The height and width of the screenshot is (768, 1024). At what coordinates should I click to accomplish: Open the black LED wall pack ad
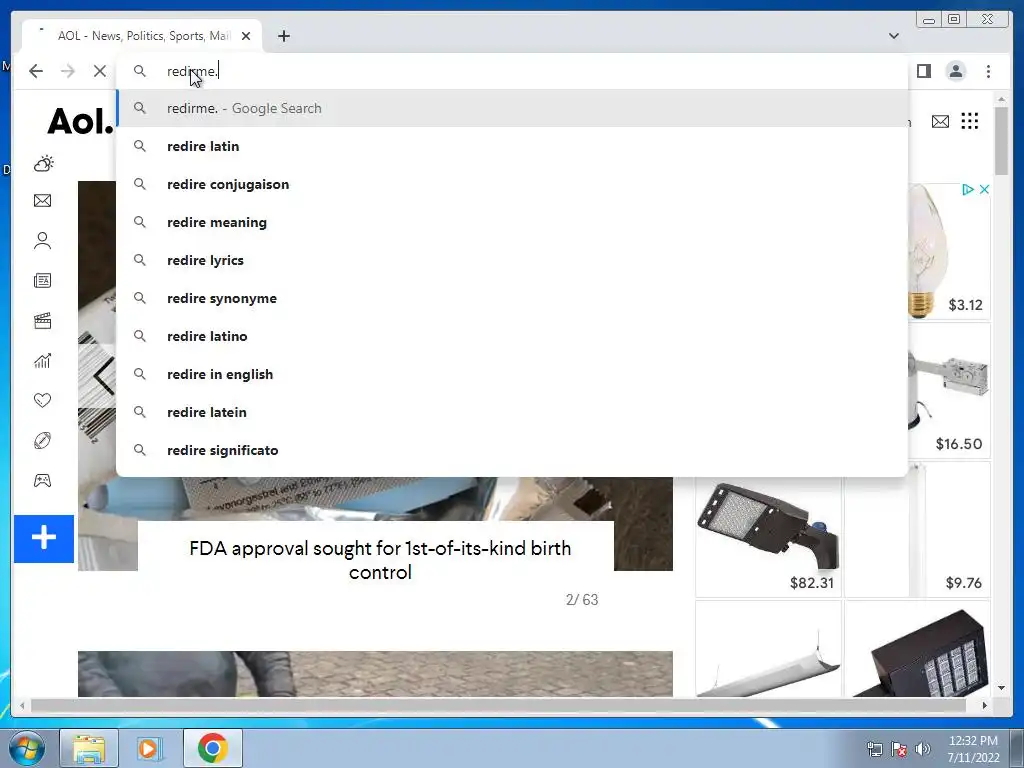tap(917, 648)
